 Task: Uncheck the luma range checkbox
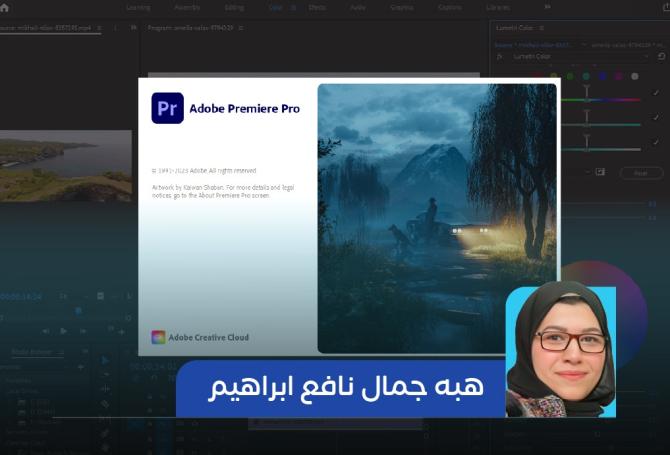click(656, 141)
